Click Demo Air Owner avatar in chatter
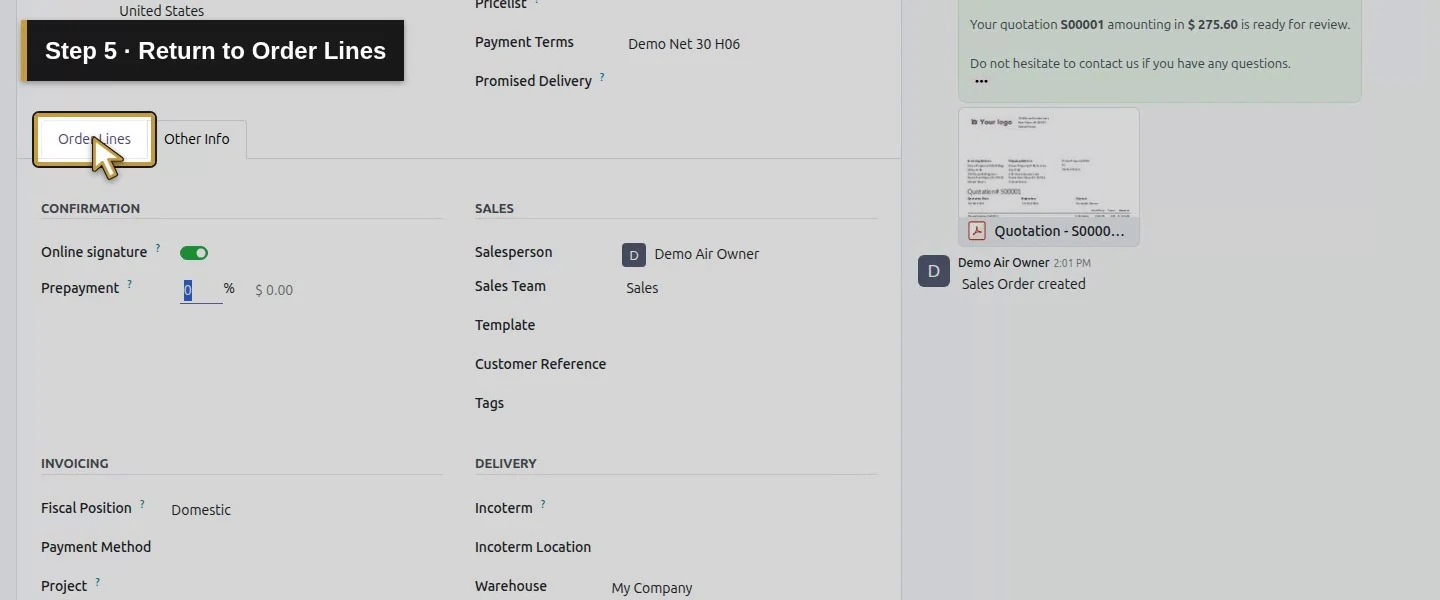 (934, 271)
